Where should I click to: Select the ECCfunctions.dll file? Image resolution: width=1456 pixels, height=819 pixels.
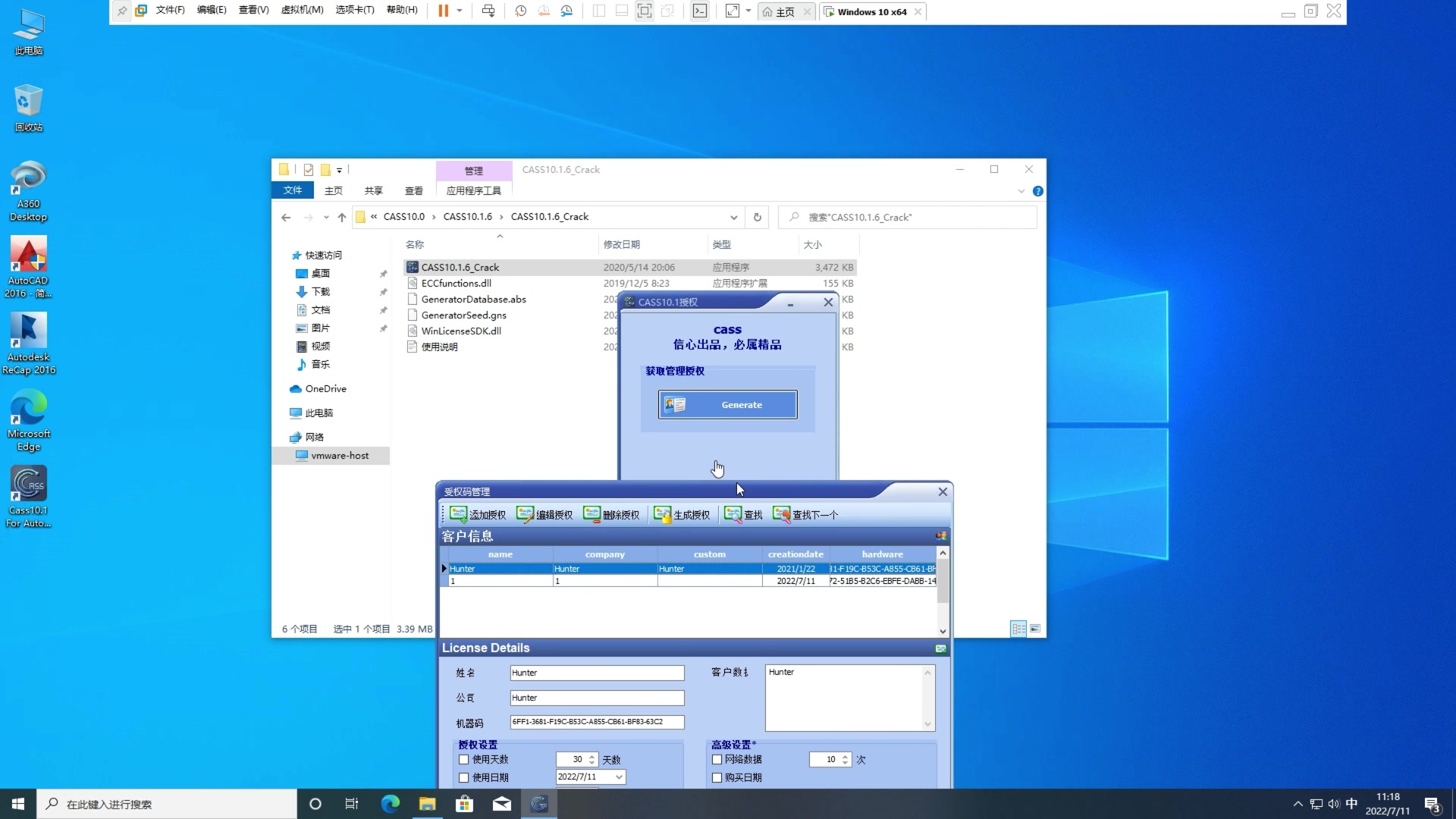[x=456, y=283]
